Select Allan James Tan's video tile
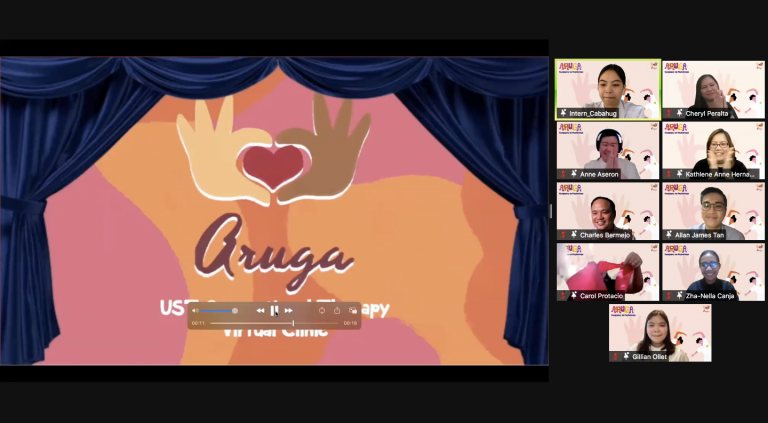768x423 pixels. coord(713,211)
